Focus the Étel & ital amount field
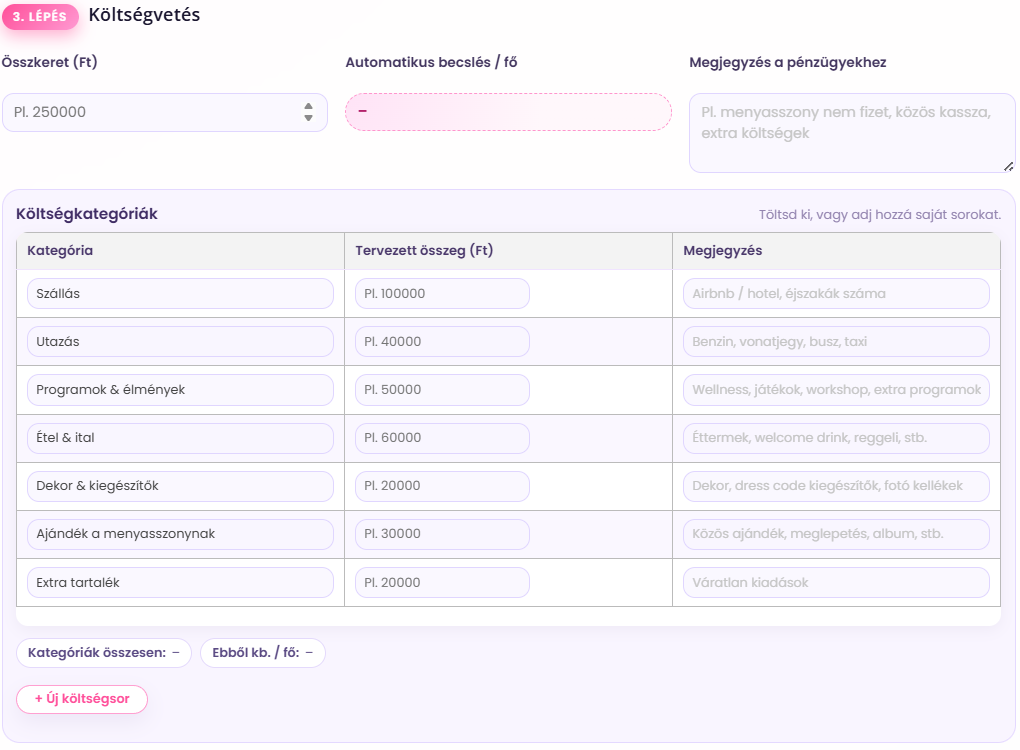 (442, 438)
